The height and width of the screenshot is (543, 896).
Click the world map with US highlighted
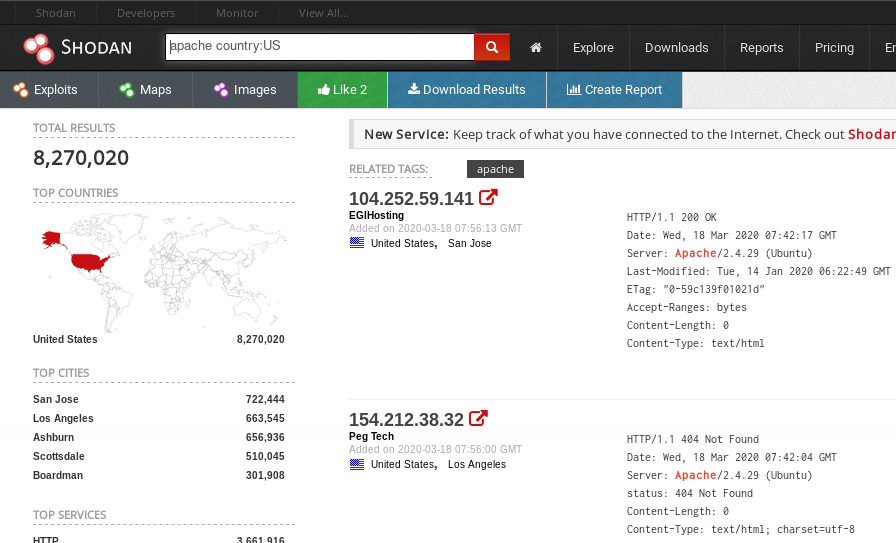[163, 272]
